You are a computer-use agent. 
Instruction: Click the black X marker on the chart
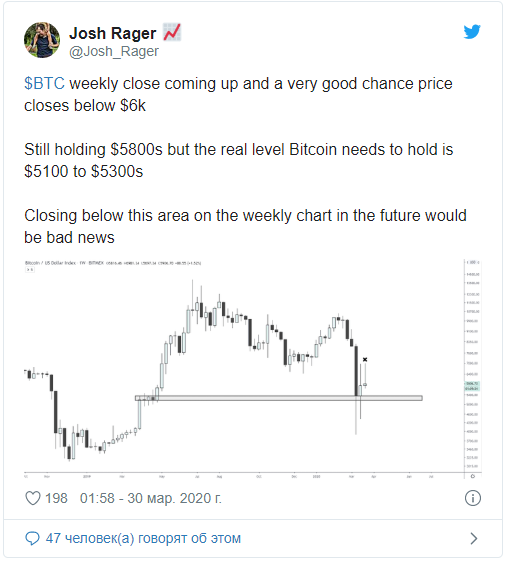[x=365, y=359]
